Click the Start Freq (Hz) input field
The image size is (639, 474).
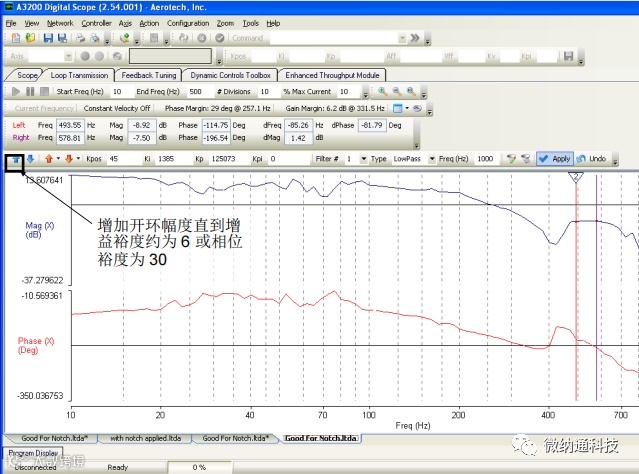121,92
